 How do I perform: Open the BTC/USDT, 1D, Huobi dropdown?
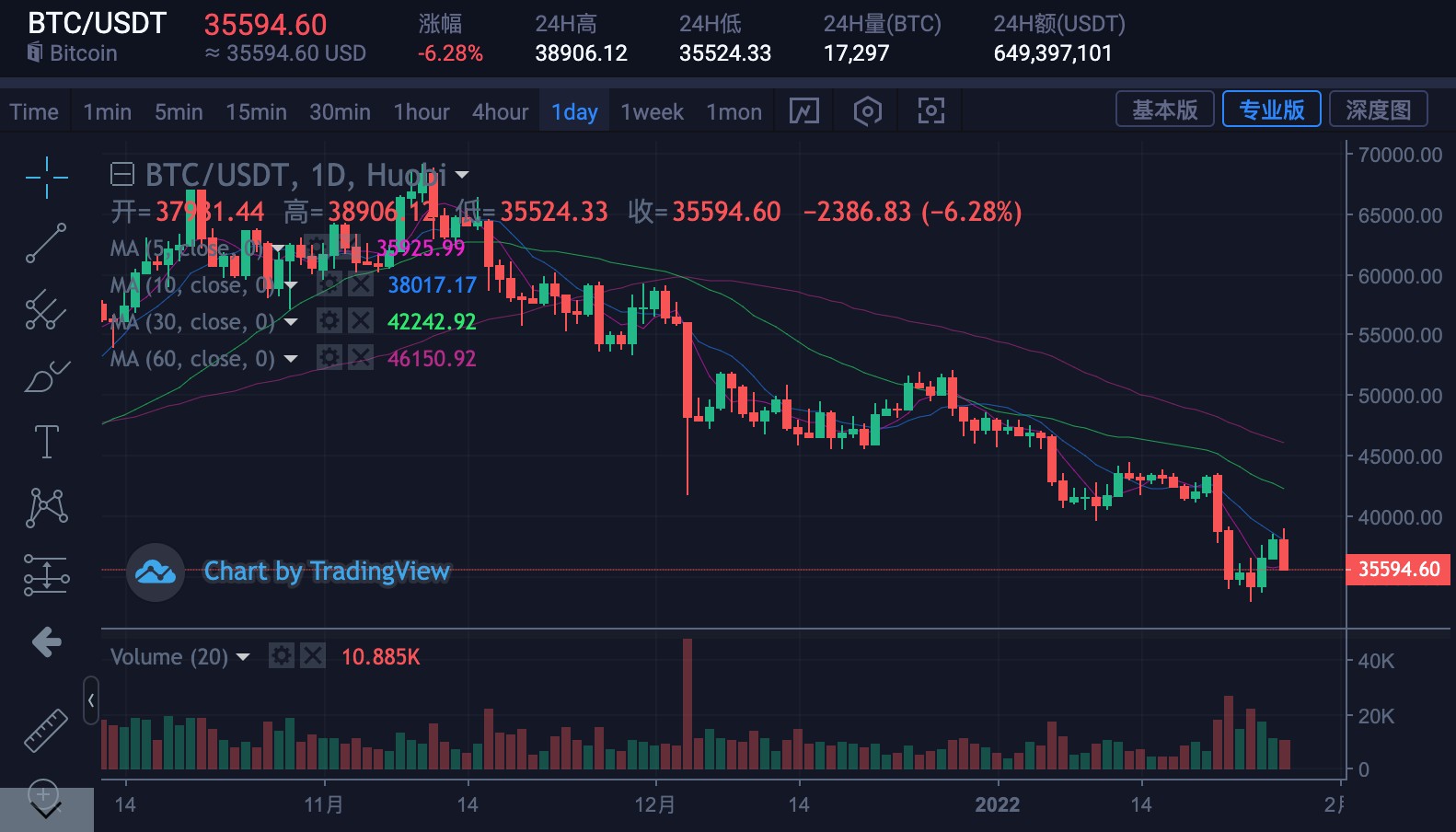pos(462,174)
